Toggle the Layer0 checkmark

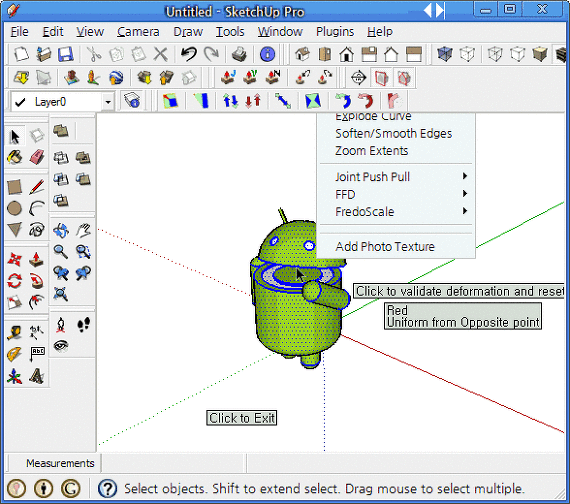click(x=20, y=102)
